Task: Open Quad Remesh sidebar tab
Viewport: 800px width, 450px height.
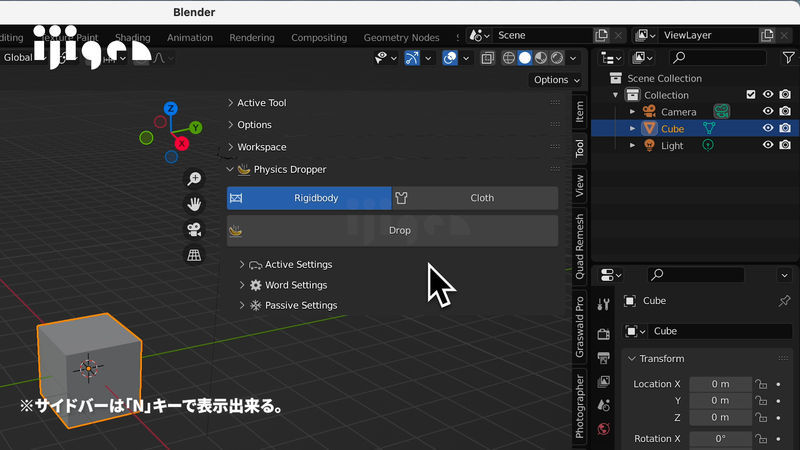Action: click(x=580, y=246)
